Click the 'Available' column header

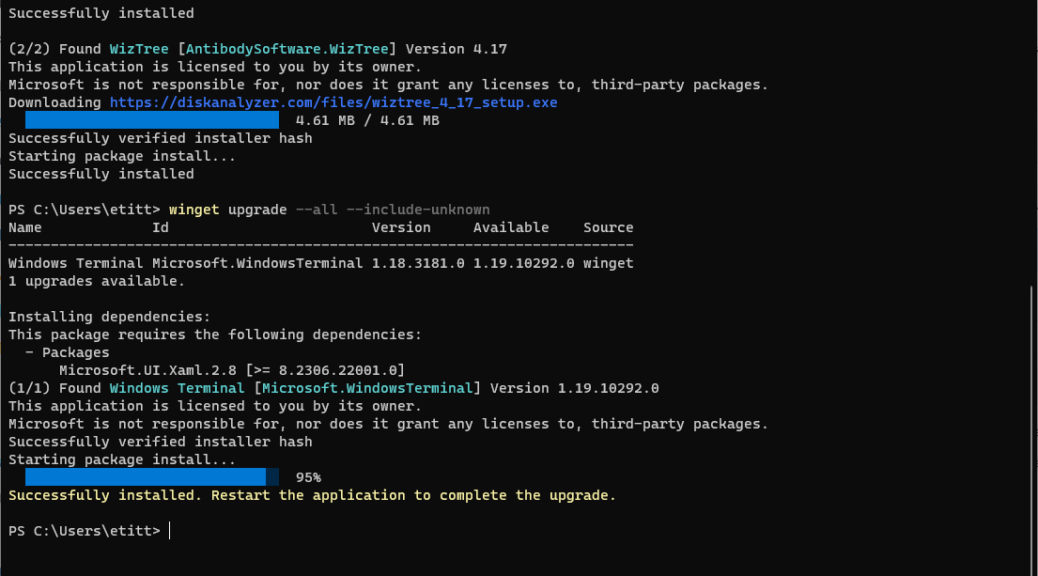pos(511,228)
